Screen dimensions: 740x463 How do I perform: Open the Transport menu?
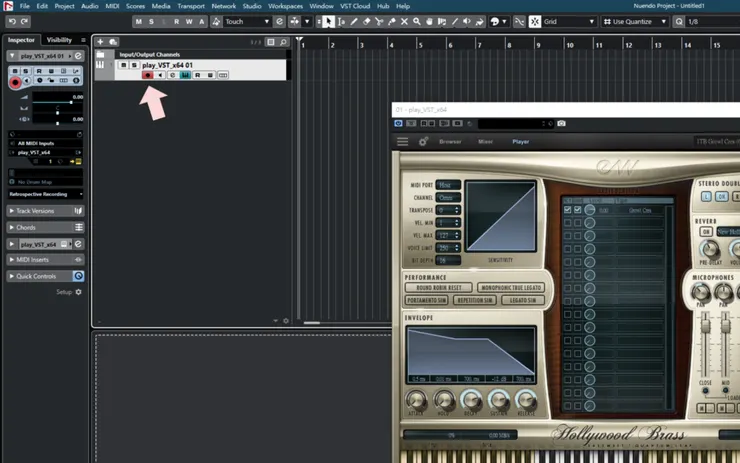coord(190,6)
